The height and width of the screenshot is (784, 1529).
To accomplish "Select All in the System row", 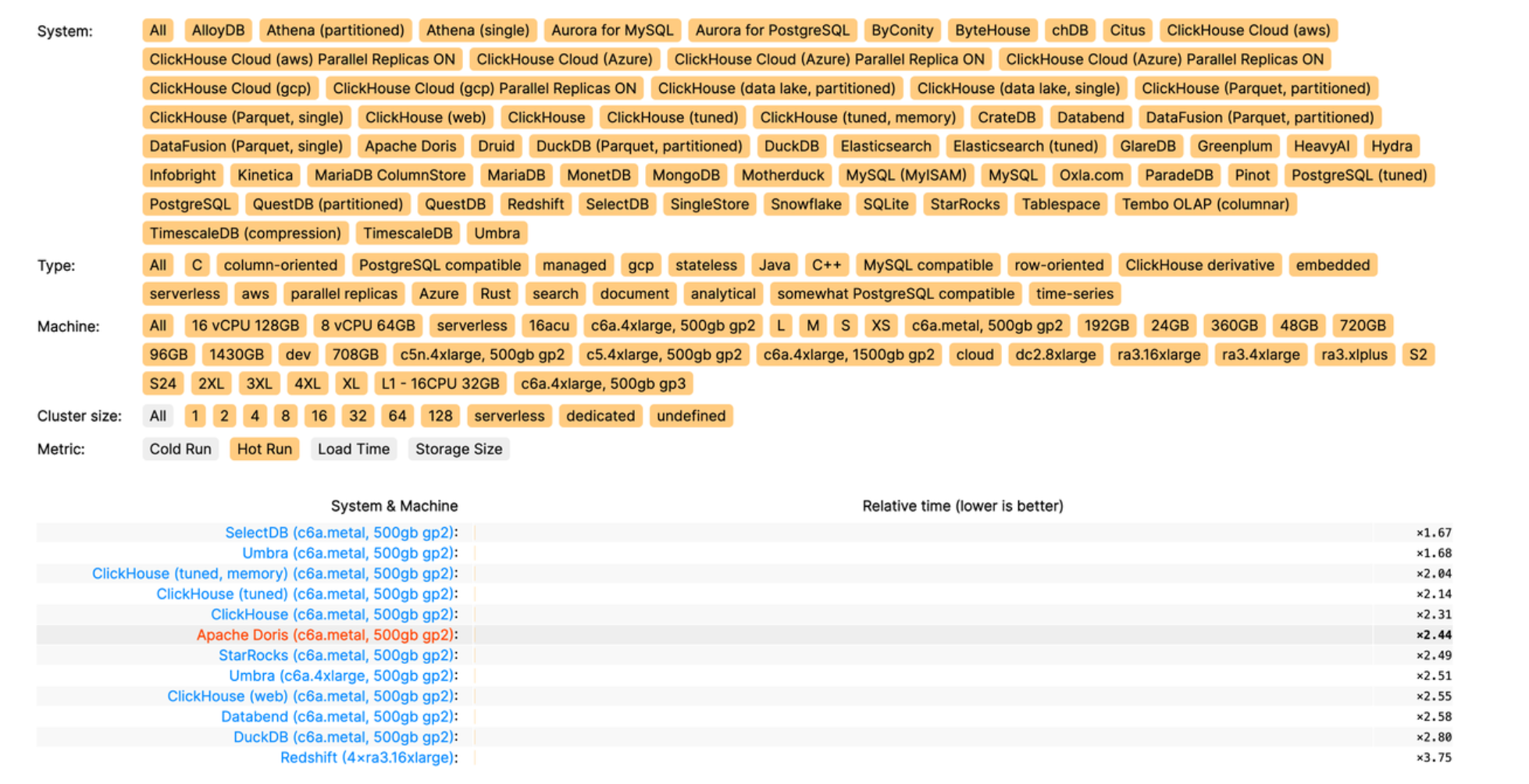I will point(158,30).
